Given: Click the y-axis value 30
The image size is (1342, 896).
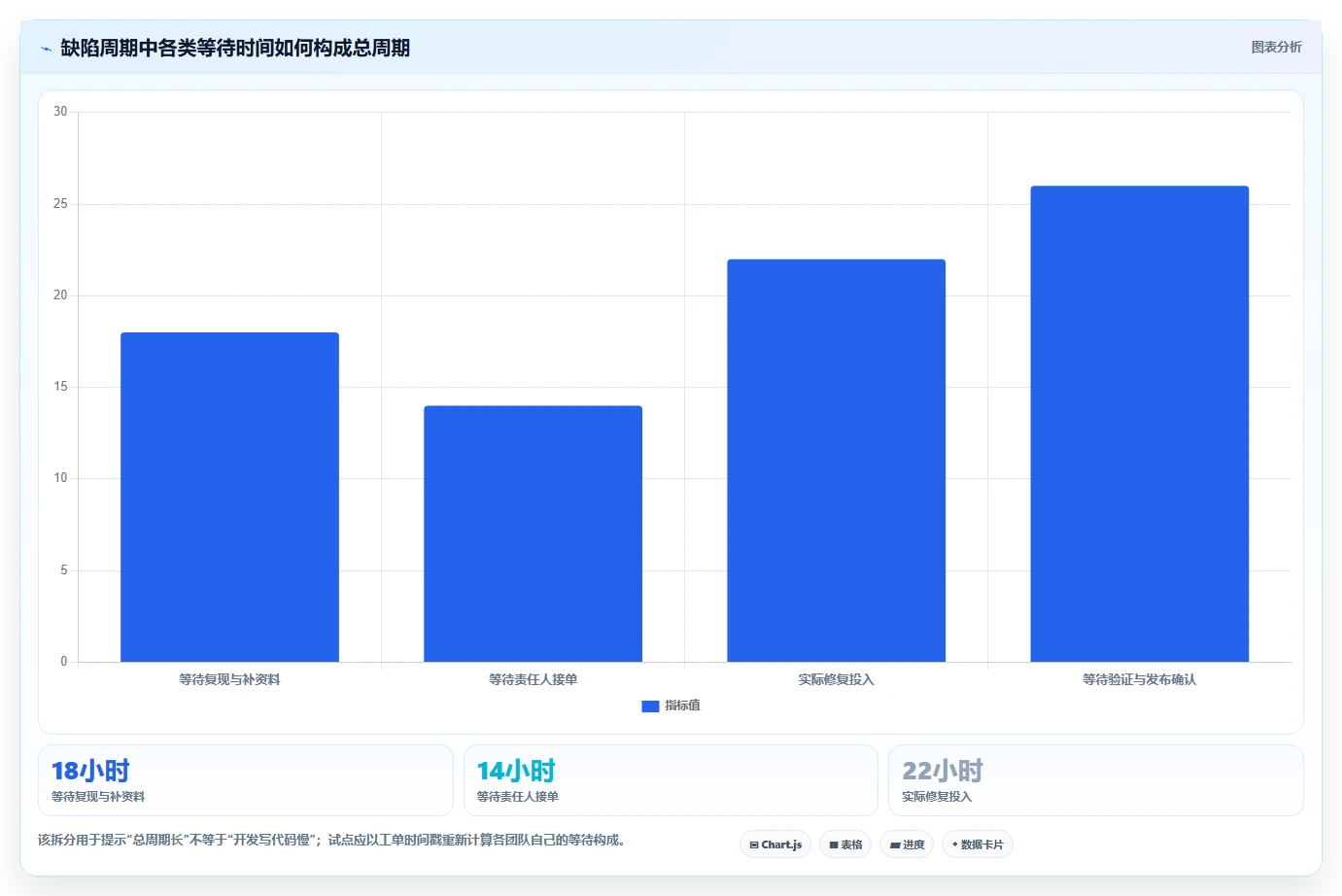Looking at the screenshot, I should click(60, 112).
